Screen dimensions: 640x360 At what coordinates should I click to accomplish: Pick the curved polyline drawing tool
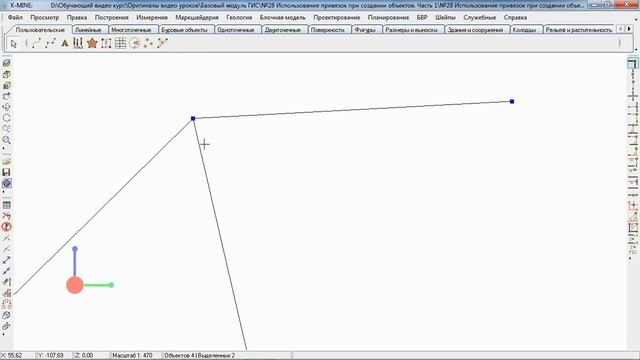[x=37, y=43]
